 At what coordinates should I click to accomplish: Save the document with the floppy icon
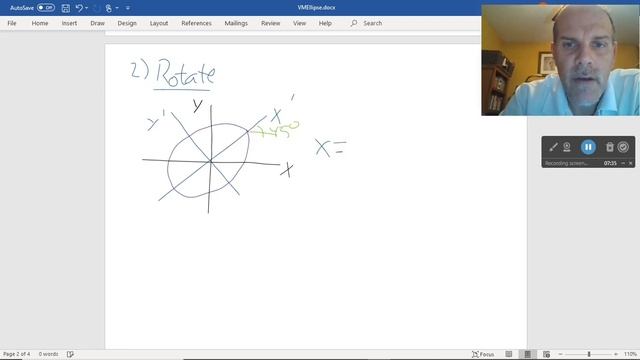pos(65,8)
